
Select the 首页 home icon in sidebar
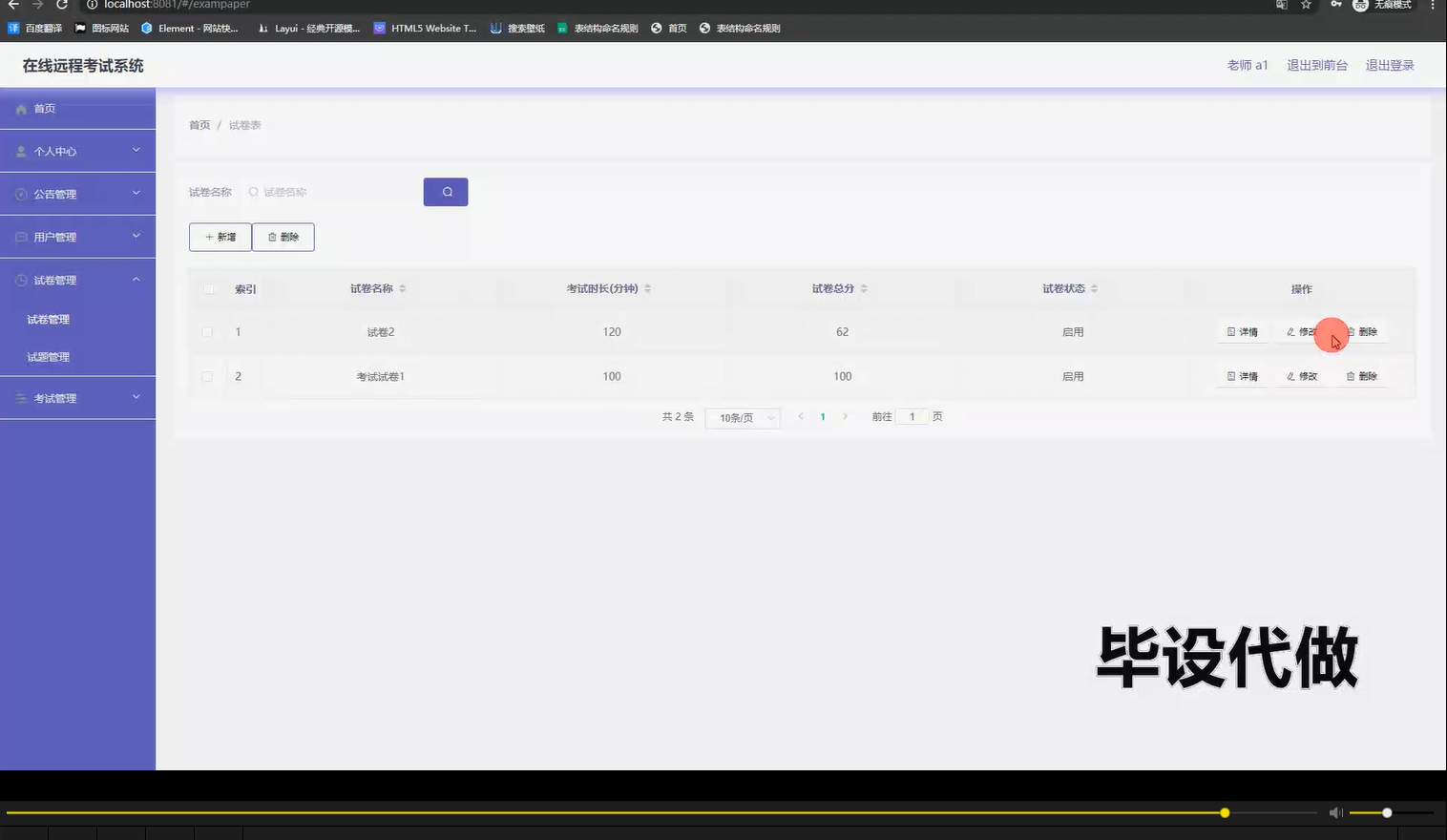(22, 108)
